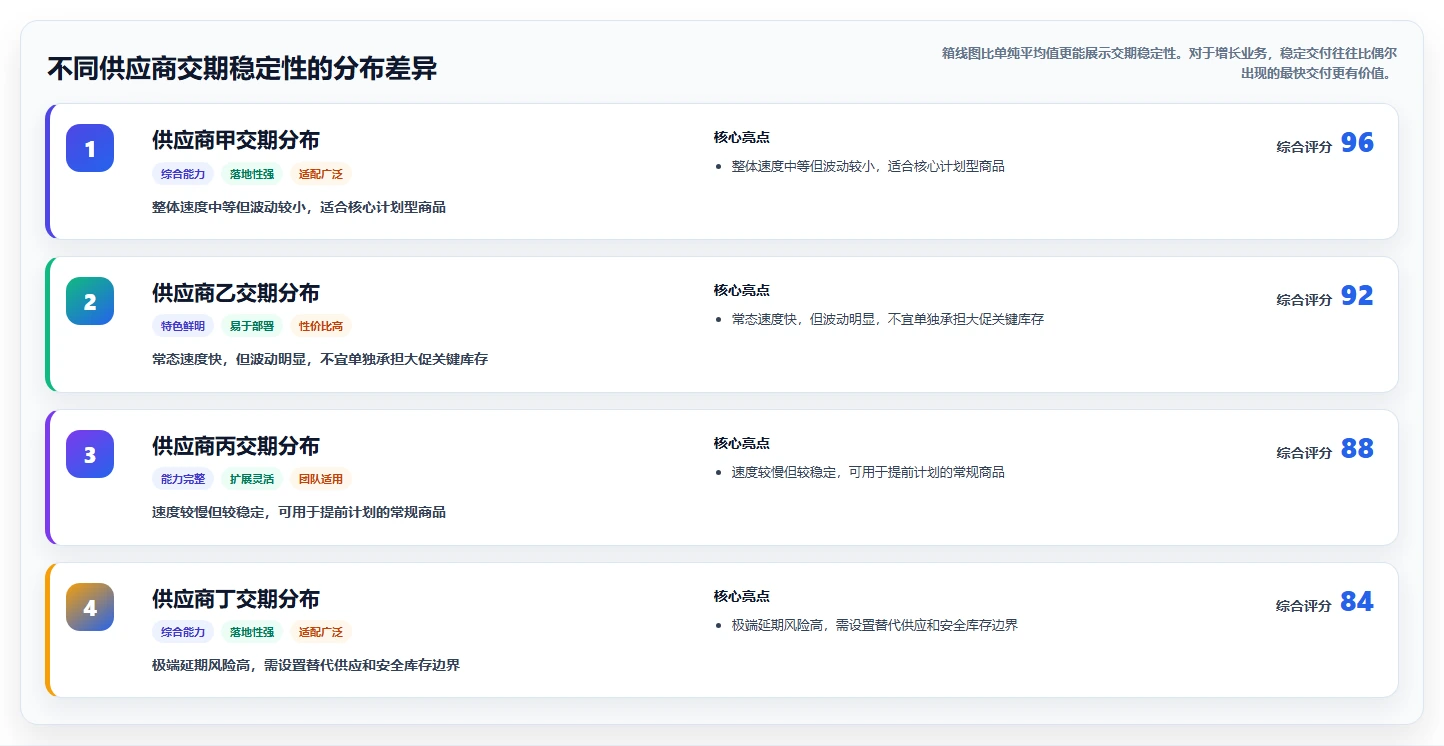The image size is (1444, 746).
Task: Click bold summary 极端延期风险高 below 供应商丁 tags
Action: tap(306, 665)
